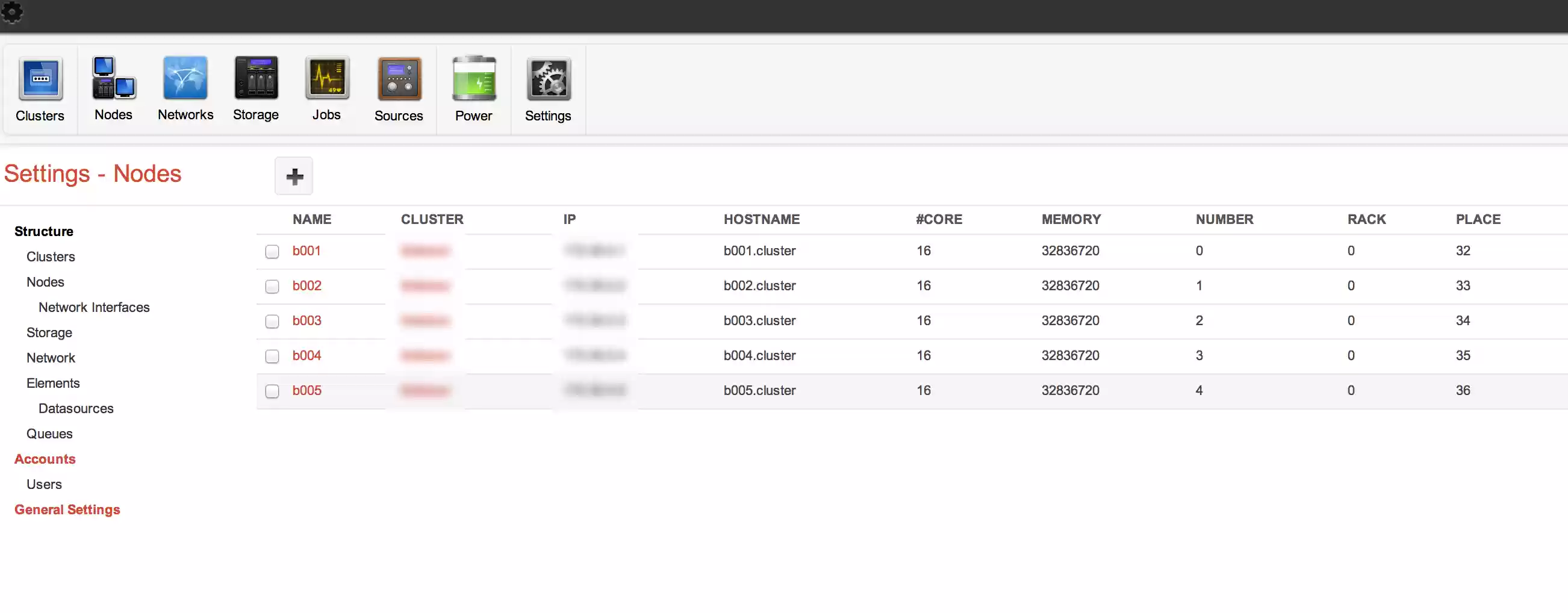
Task: Select the checkbox for node b003
Action: coord(272,321)
